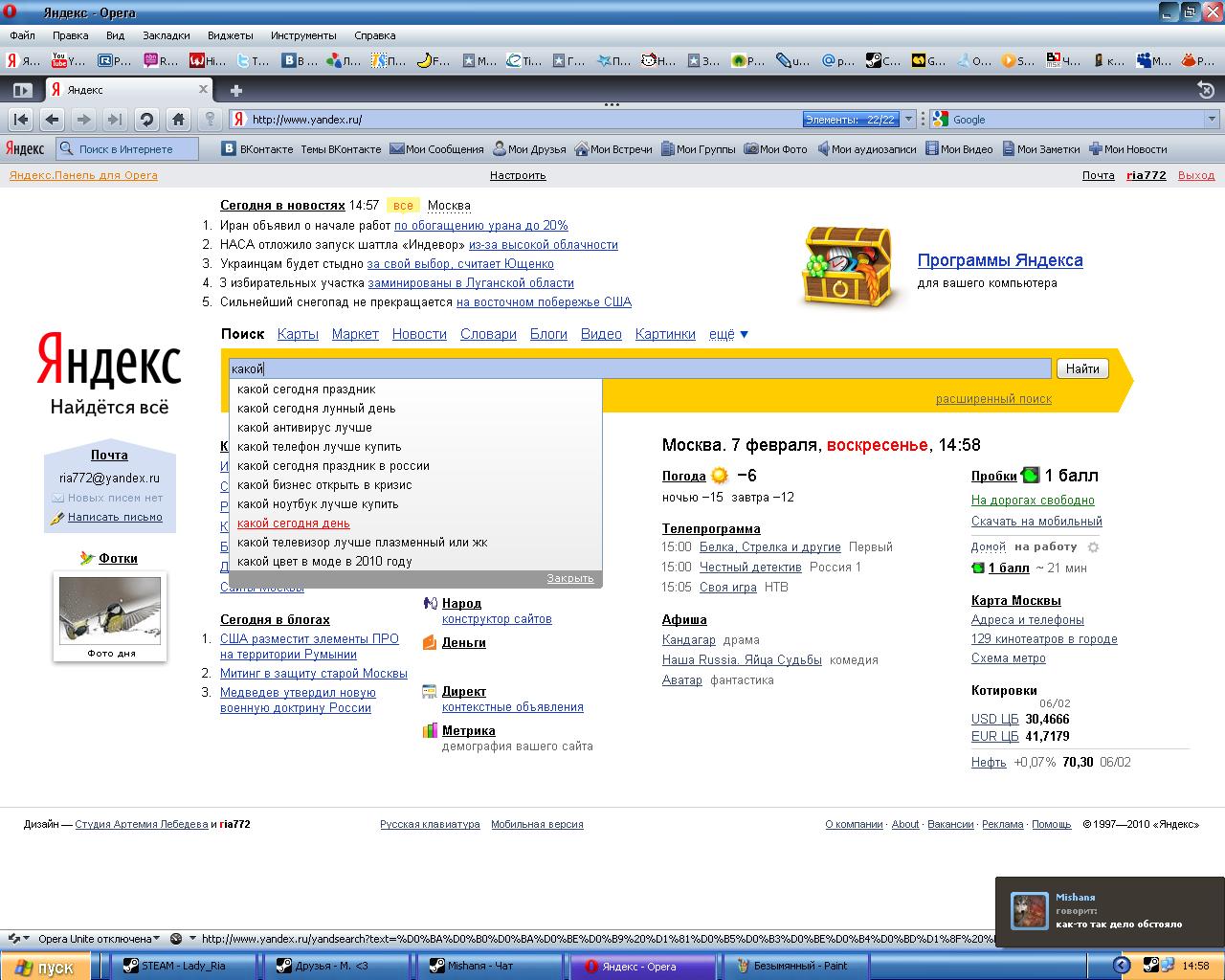Click Написать письмо link

point(115,517)
